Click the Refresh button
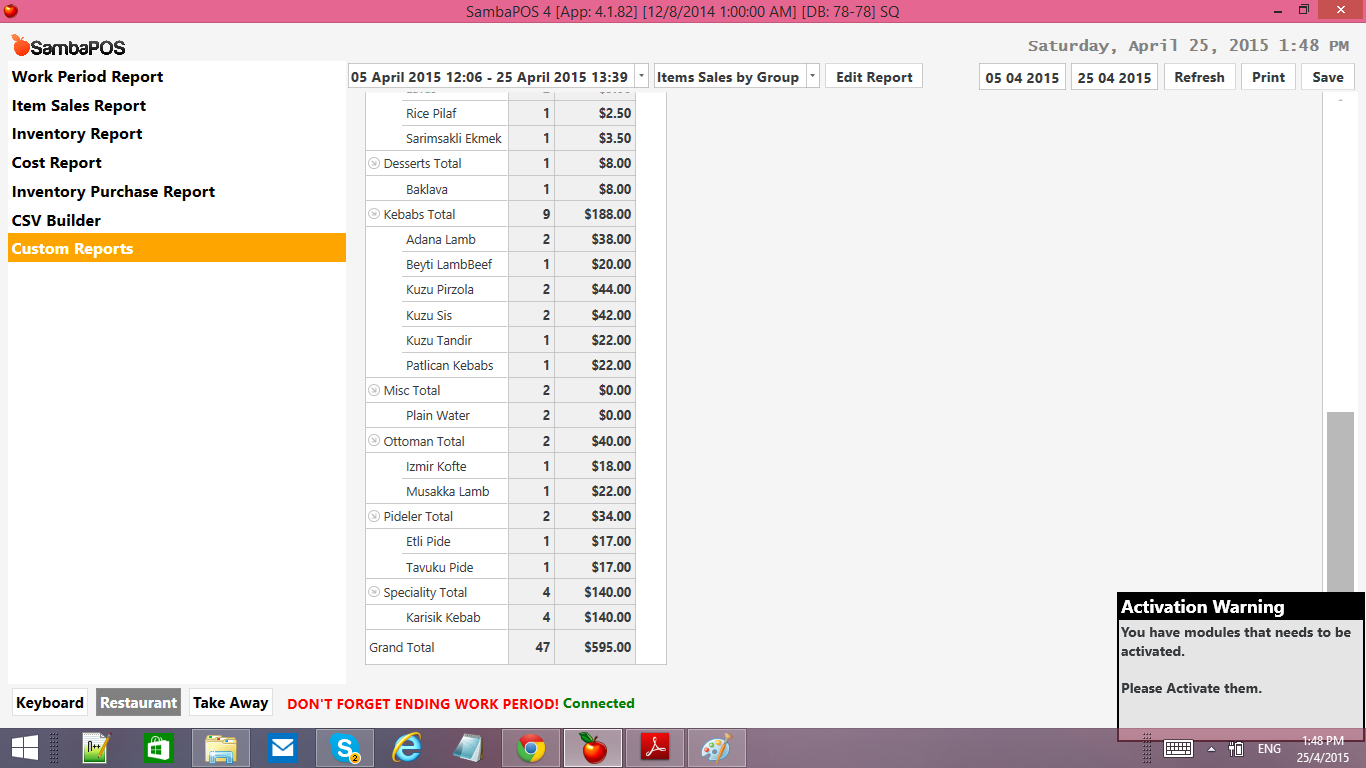The height and width of the screenshot is (768, 1366). (x=1199, y=76)
